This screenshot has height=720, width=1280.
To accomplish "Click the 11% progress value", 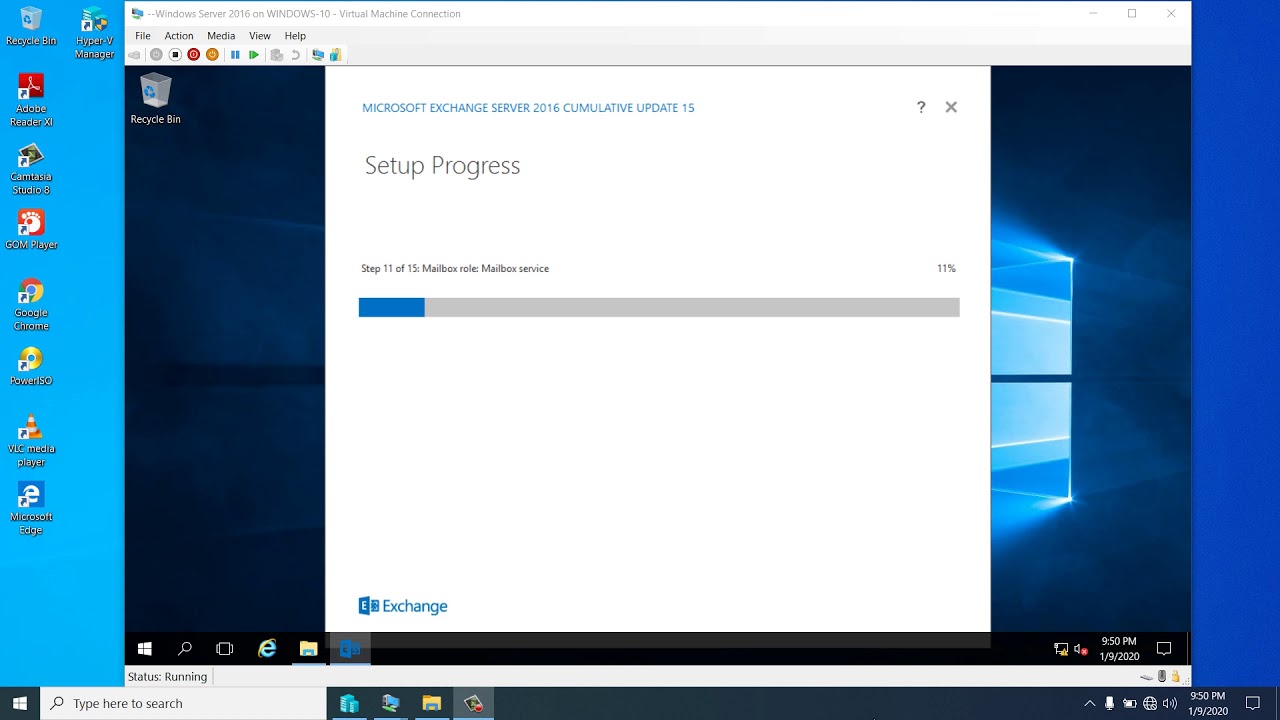I will pyautogui.click(x=946, y=268).
